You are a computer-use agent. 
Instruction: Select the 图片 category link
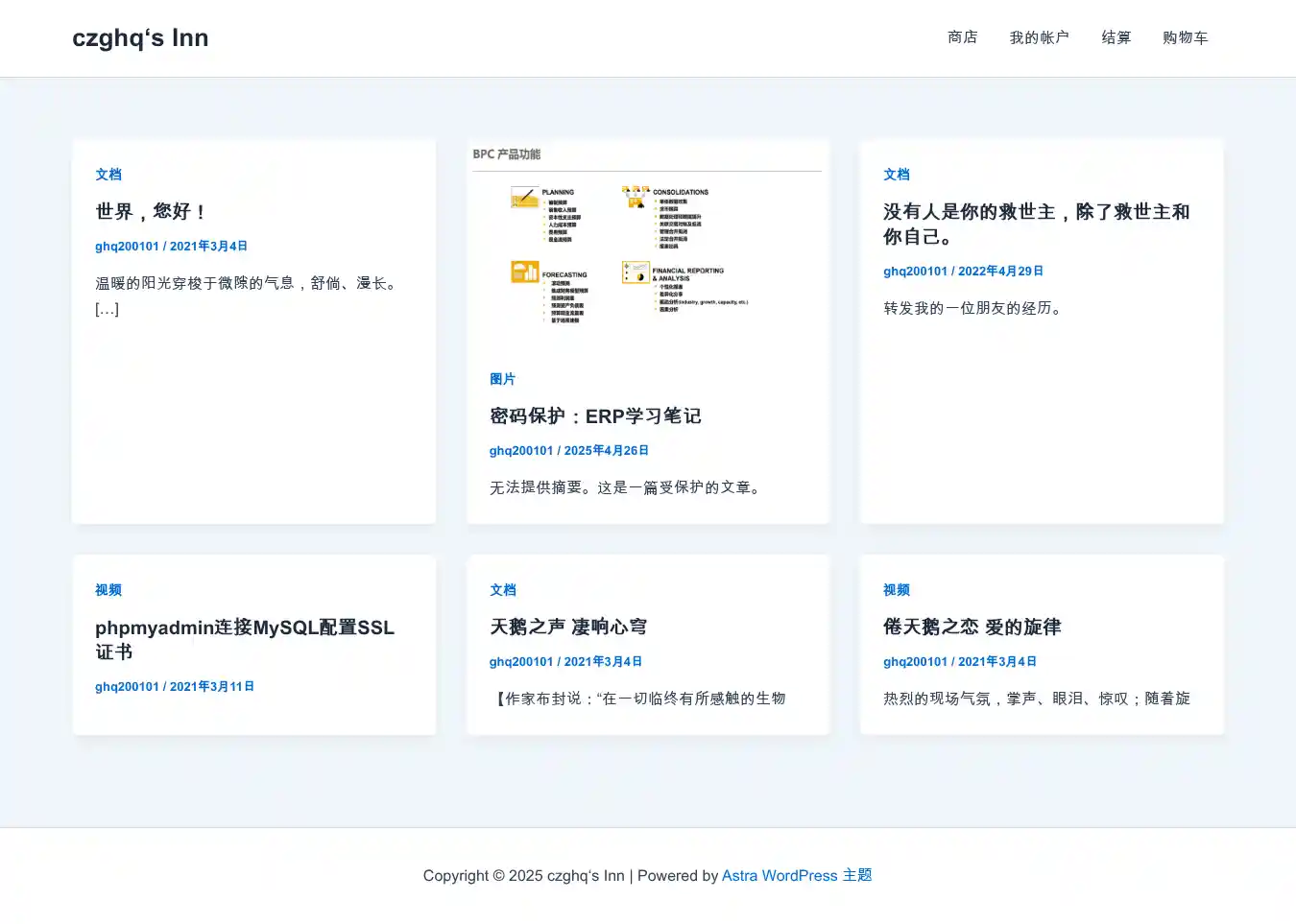pyautogui.click(x=502, y=379)
